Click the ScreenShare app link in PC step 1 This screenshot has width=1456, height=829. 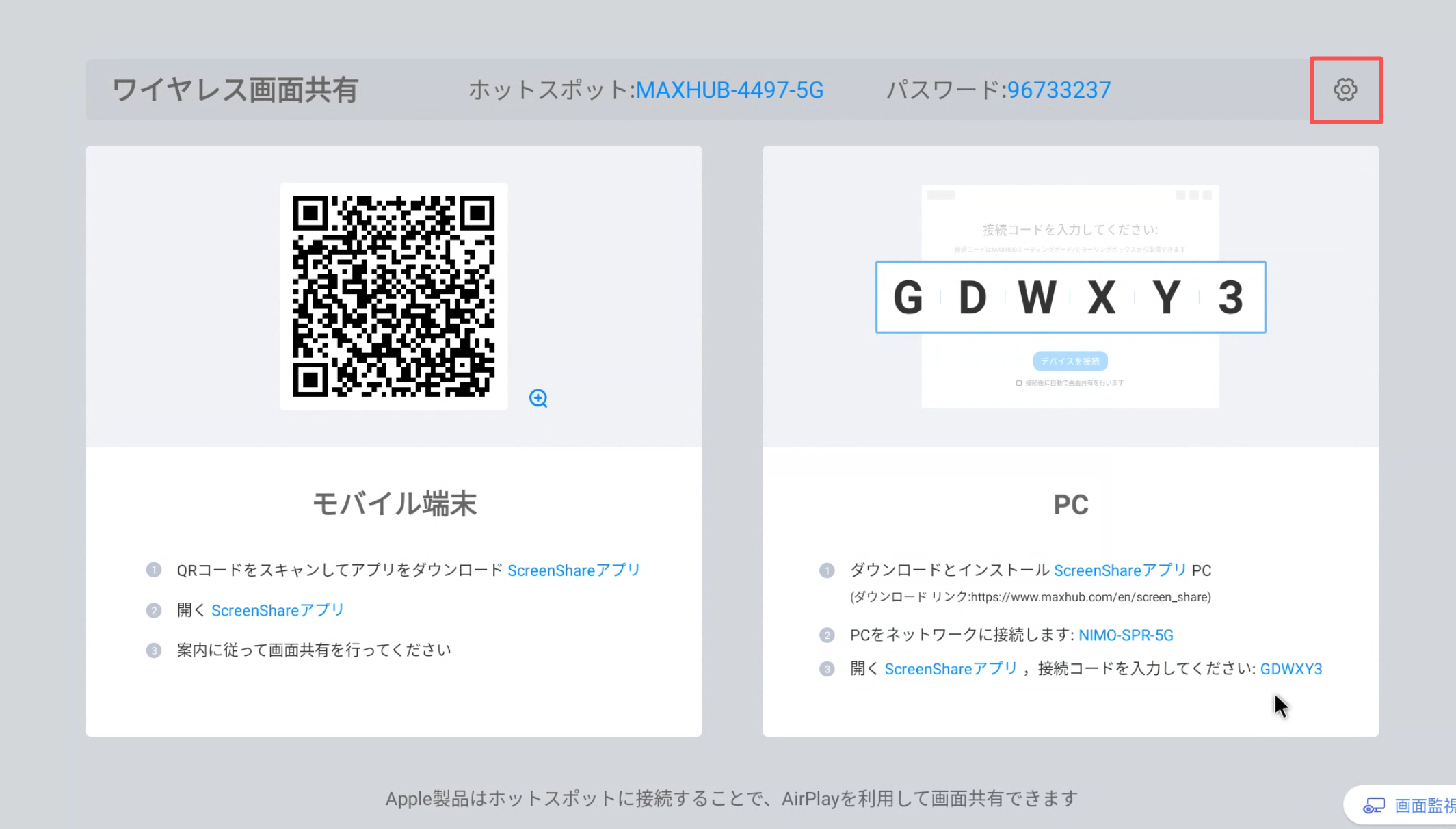(1120, 570)
